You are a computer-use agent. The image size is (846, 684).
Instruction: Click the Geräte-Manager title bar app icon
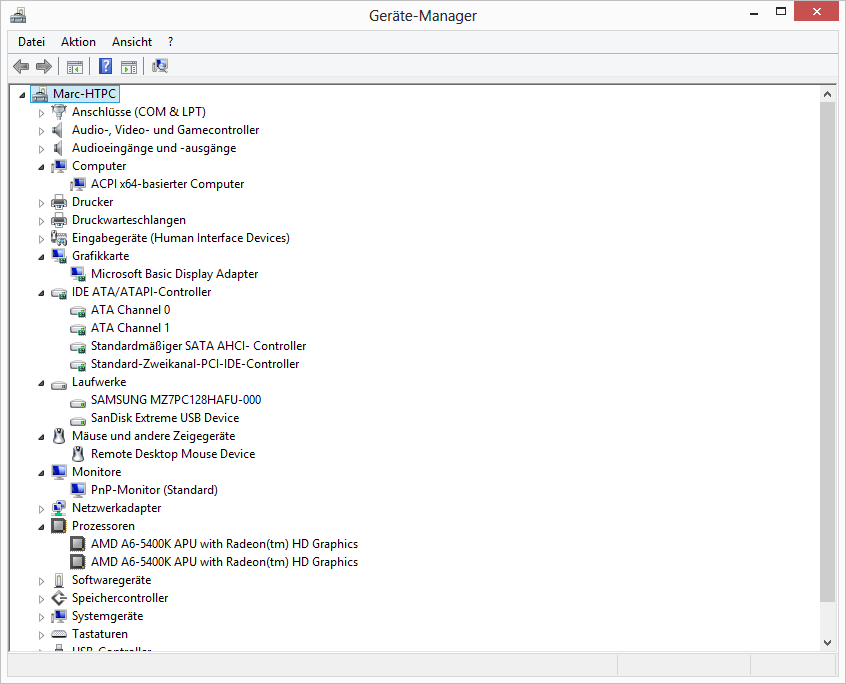click(18, 15)
